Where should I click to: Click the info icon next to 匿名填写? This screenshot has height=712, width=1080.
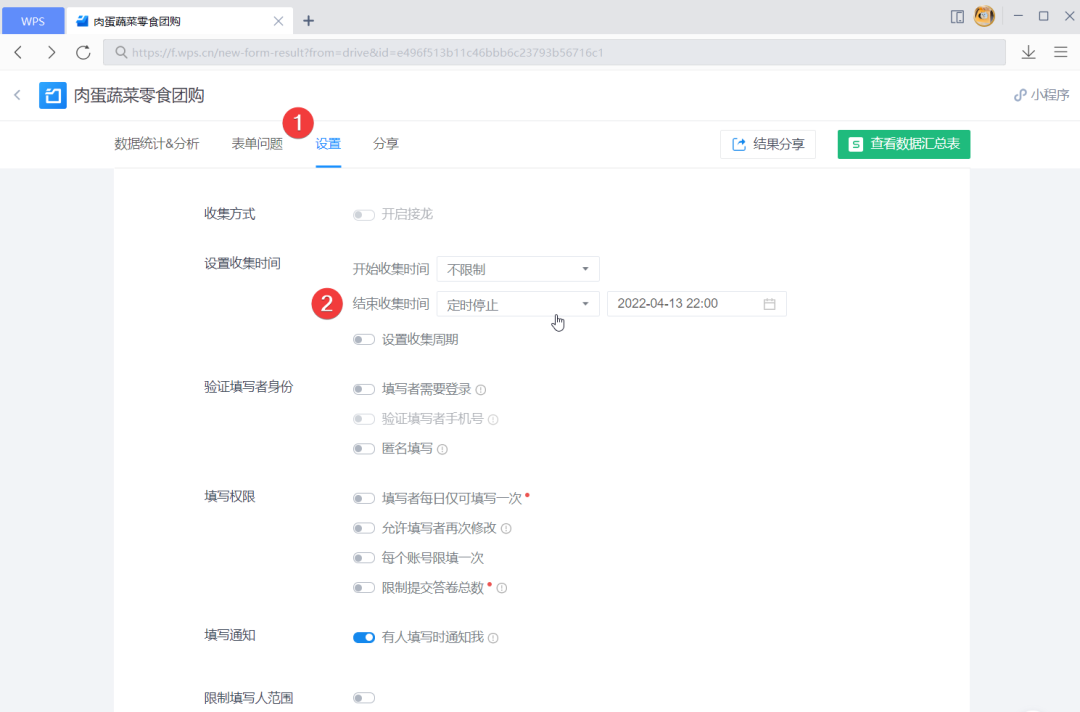(441, 448)
